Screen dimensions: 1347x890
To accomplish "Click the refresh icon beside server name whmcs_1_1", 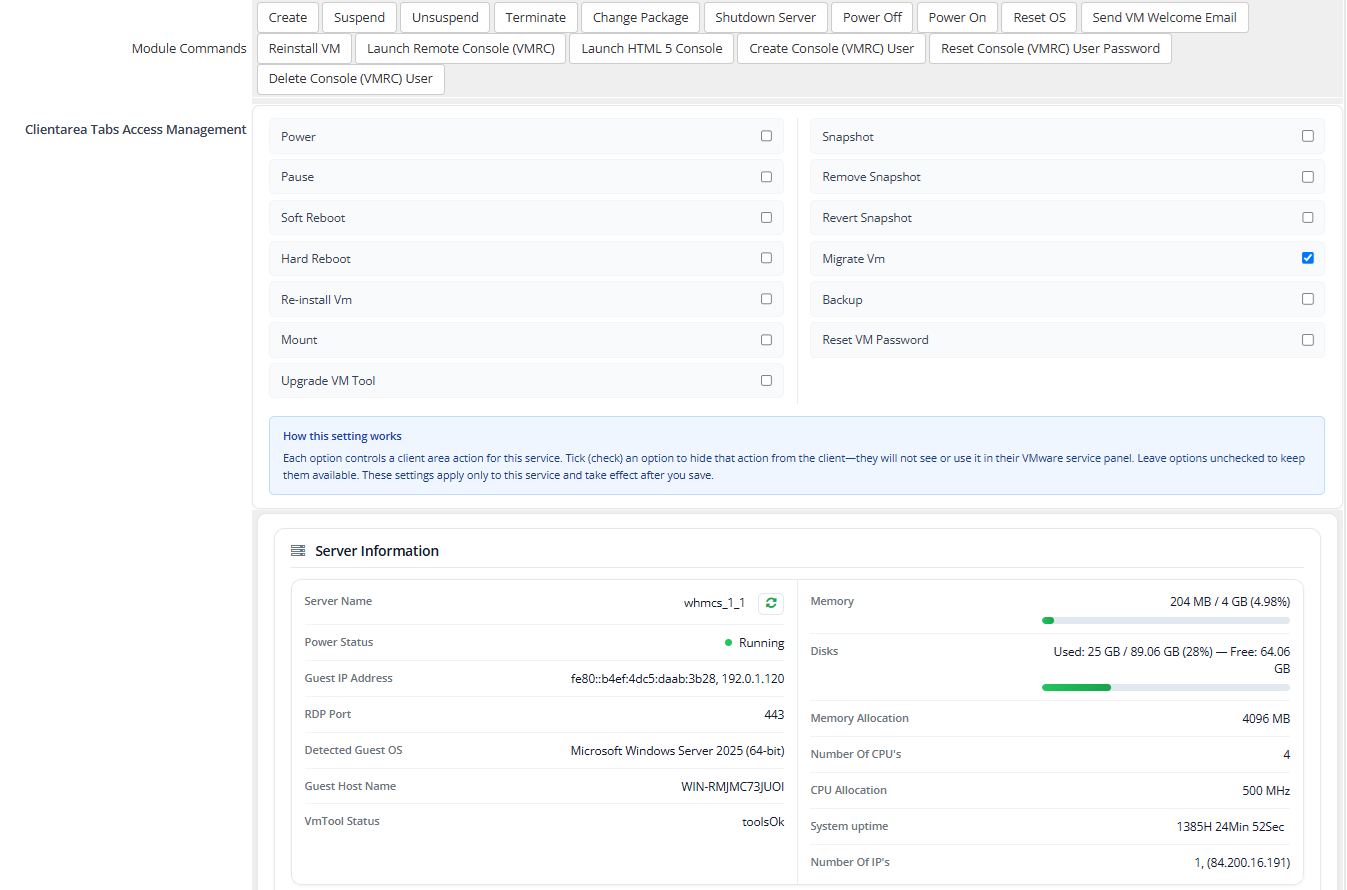I will (770, 603).
